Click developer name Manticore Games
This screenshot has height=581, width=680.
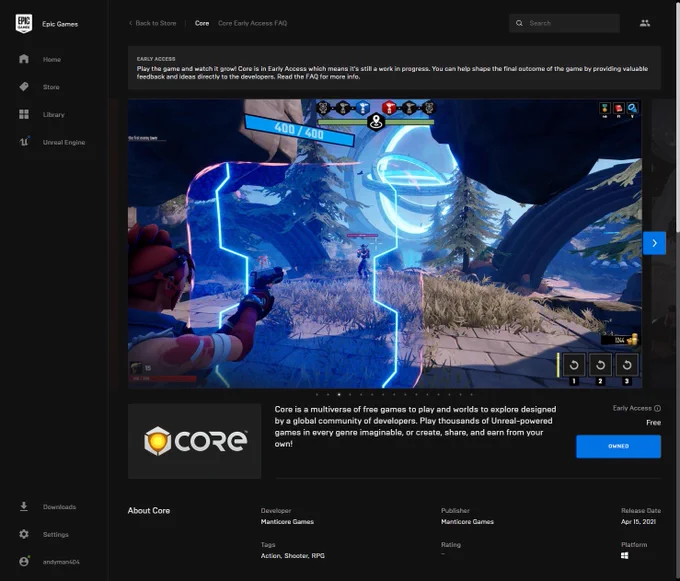(x=287, y=522)
